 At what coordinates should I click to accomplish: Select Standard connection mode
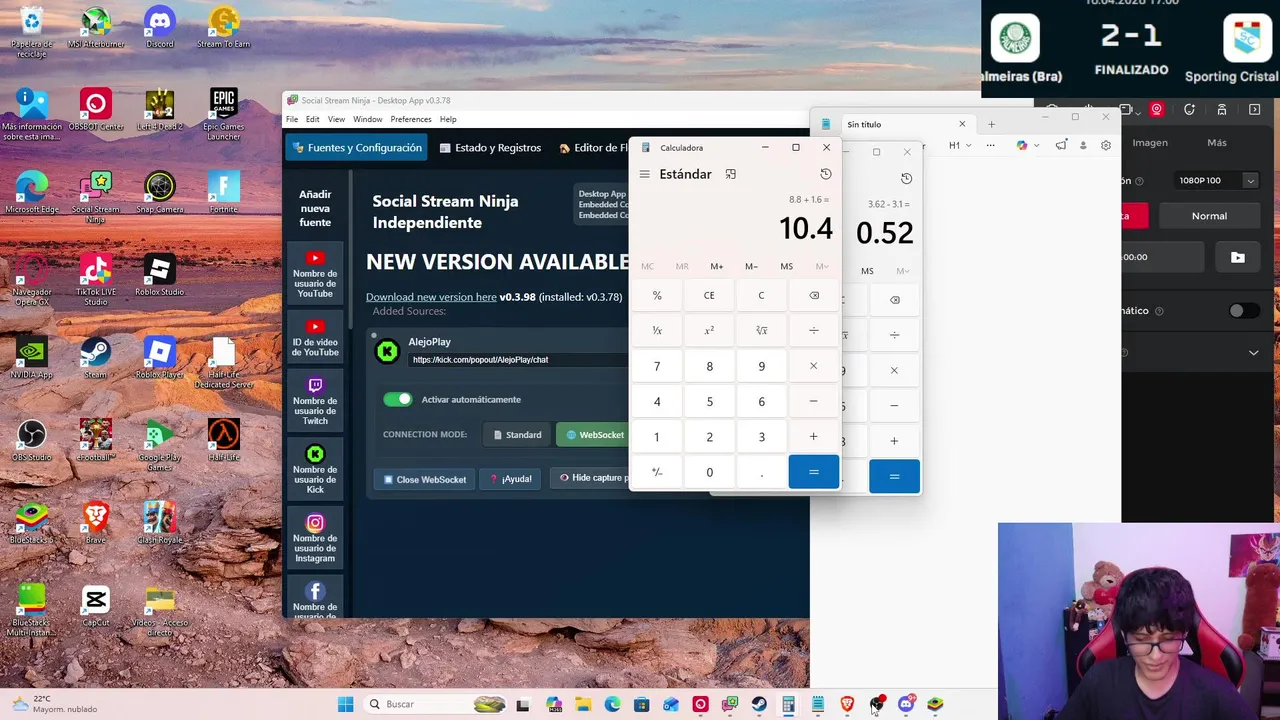517,435
